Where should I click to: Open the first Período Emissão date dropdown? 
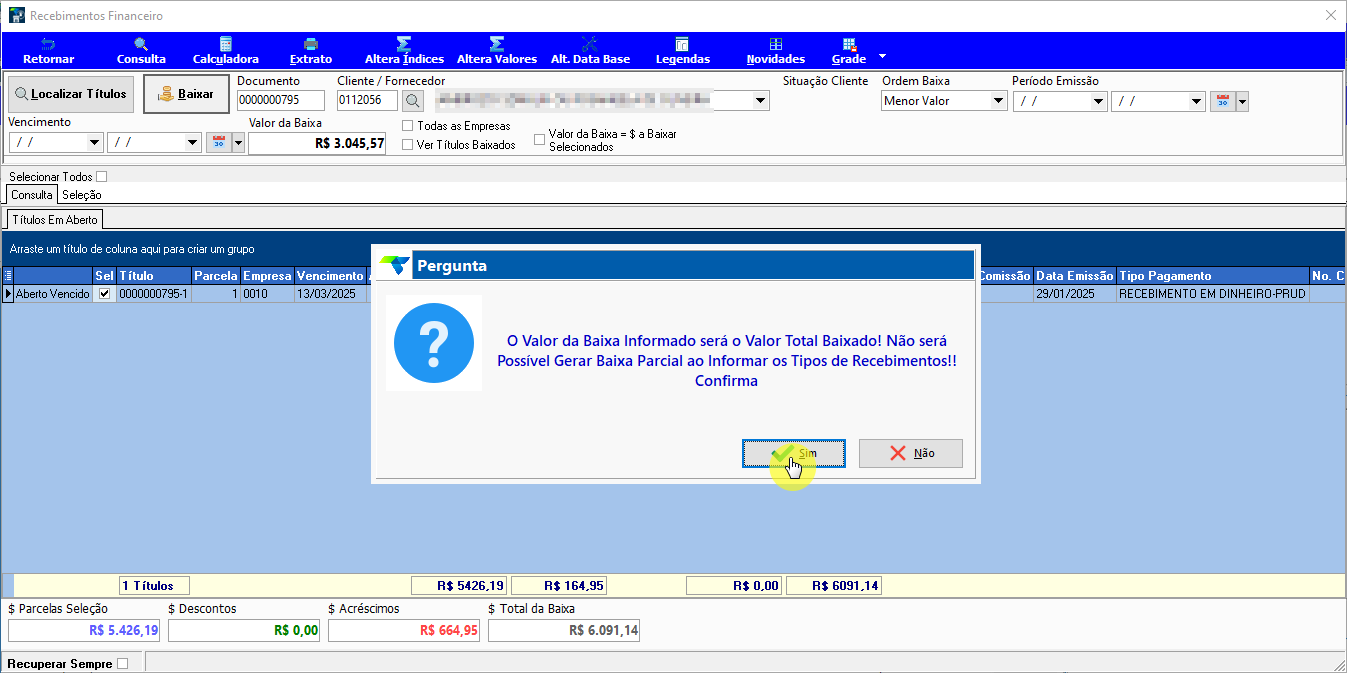1098,101
